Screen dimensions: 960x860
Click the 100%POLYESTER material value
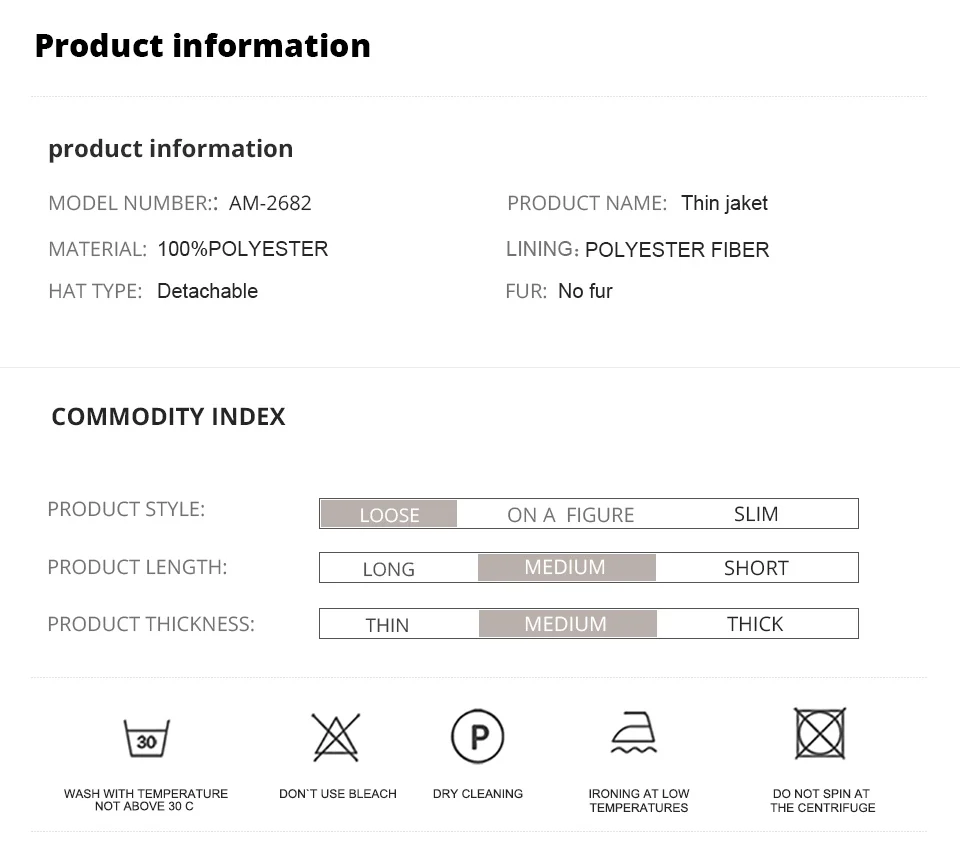(242, 249)
